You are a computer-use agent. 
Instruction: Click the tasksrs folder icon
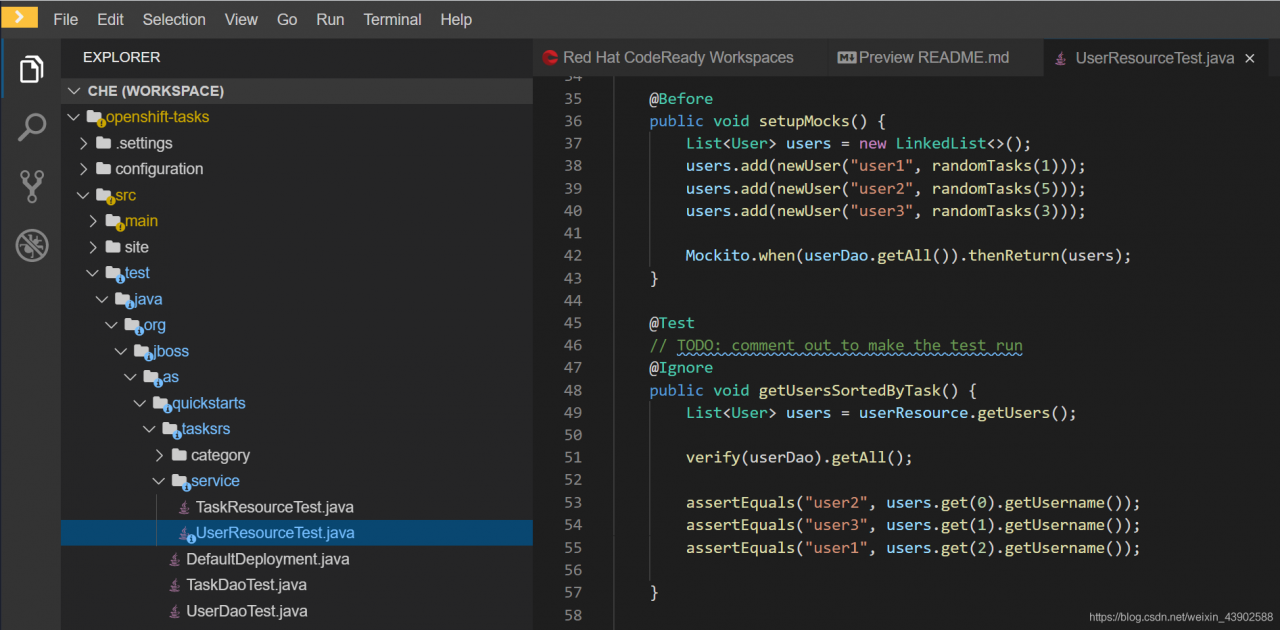click(172, 429)
